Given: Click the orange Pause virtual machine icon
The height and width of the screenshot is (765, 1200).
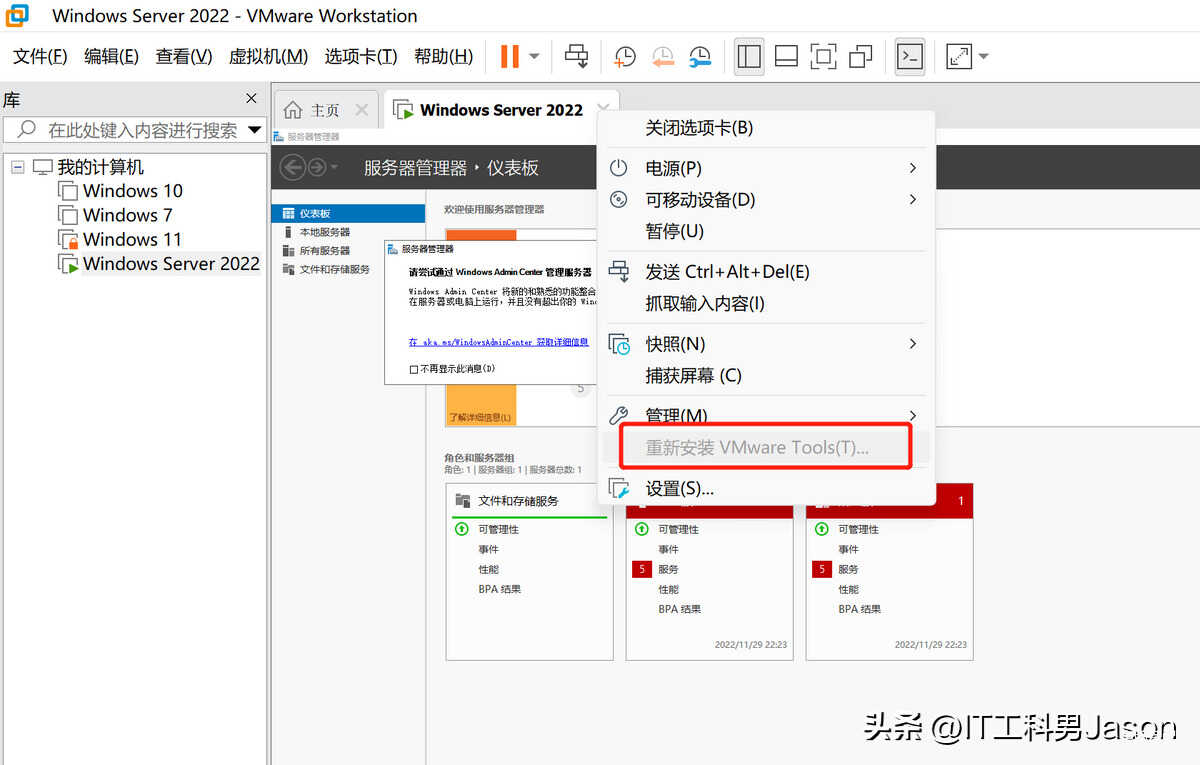Looking at the screenshot, I should (510, 57).
